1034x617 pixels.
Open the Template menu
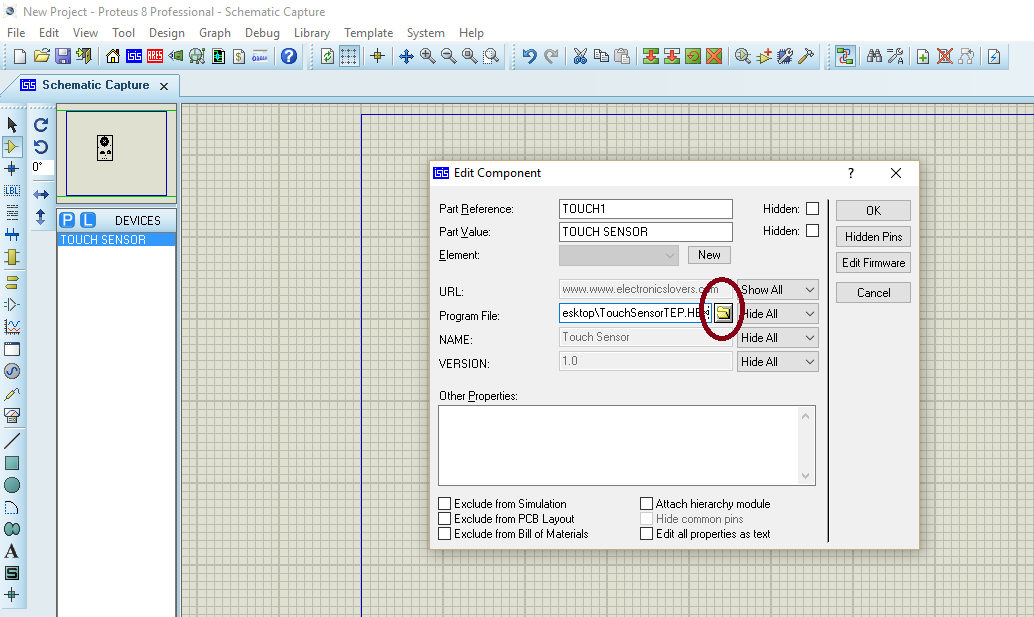pyautogui.click(x=369, y=32)
